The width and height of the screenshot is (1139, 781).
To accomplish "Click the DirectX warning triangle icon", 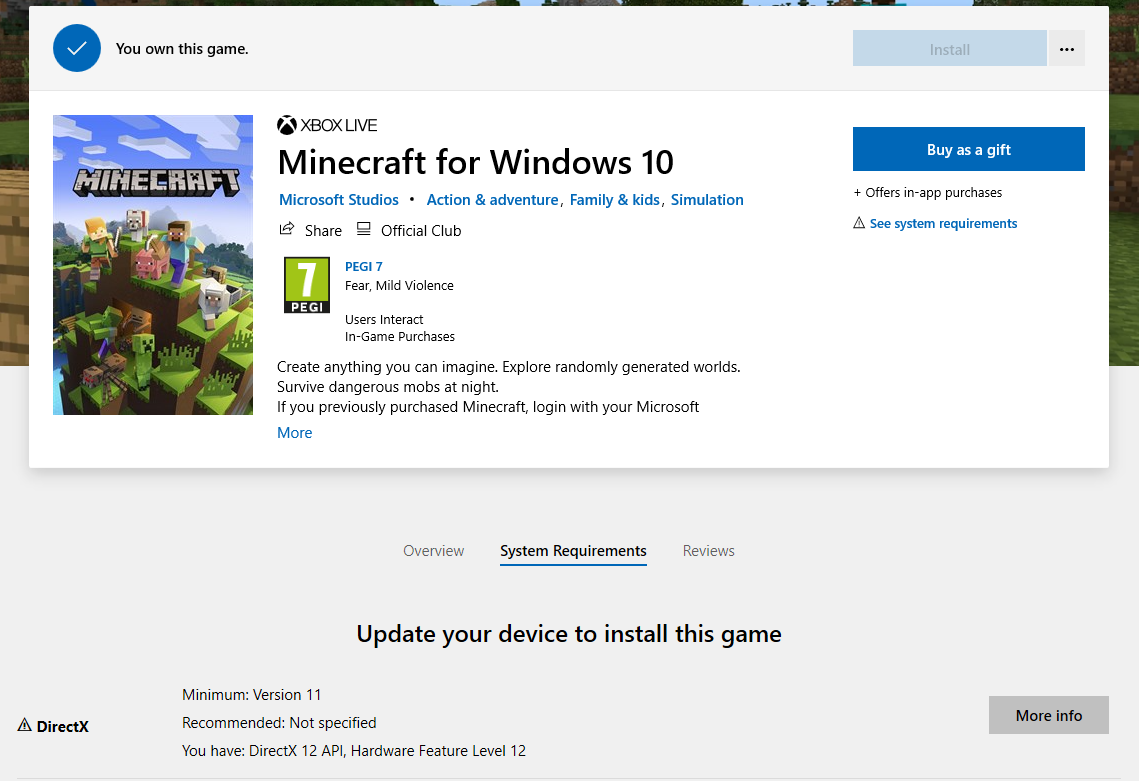I will click(25, 725).
